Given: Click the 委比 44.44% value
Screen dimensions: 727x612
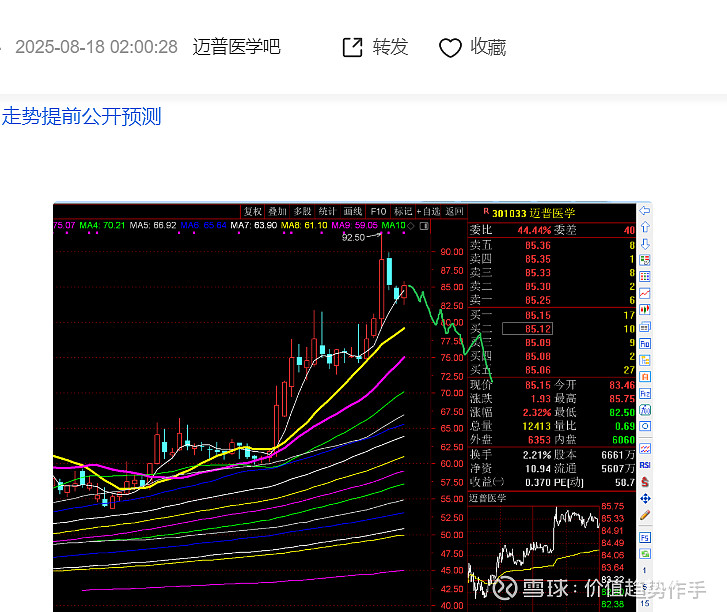Looking at the screenshot, I should pos(534,230).
